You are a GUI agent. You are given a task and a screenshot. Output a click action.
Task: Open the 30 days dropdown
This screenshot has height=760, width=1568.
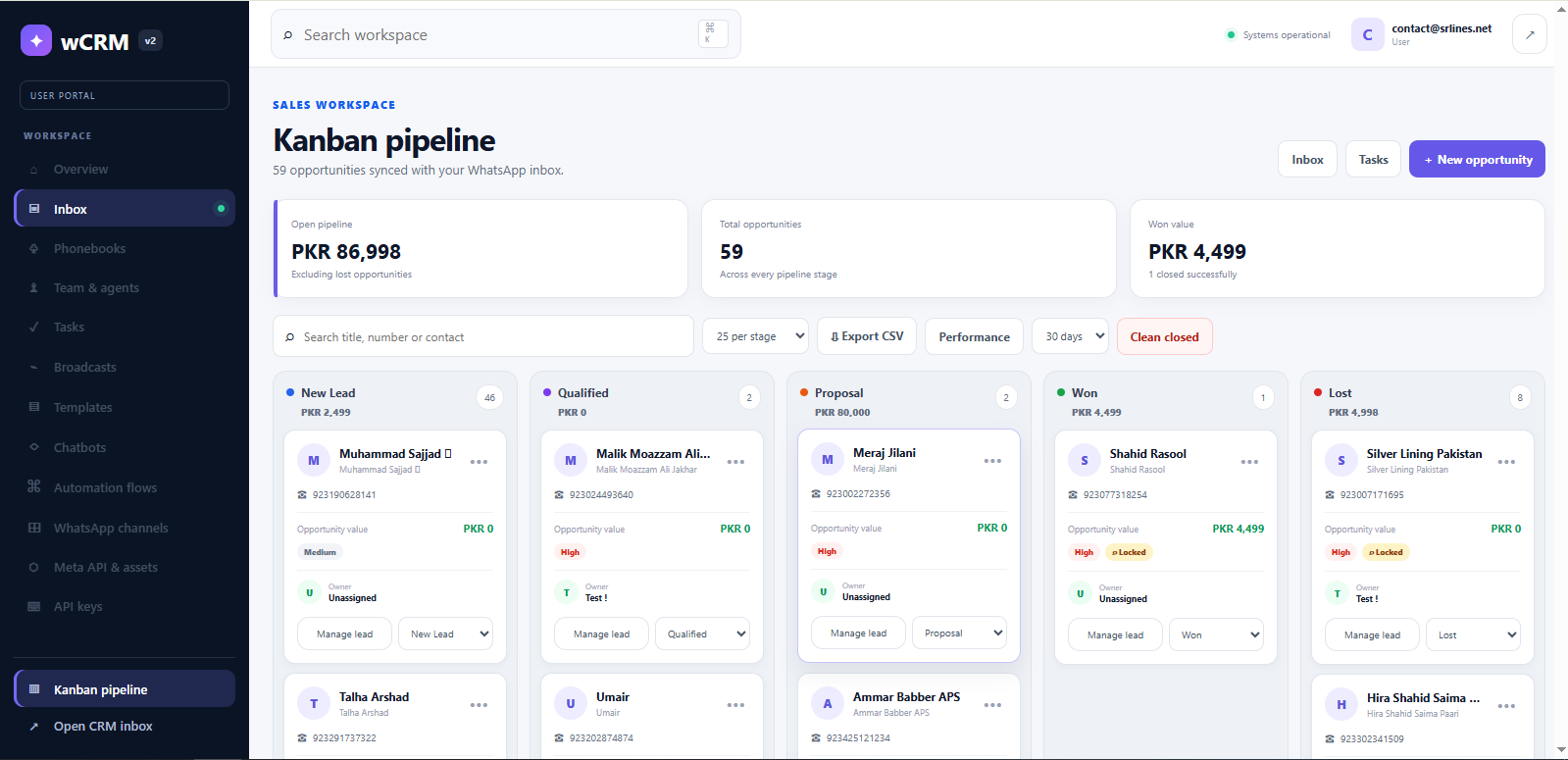click(1070, 336)
